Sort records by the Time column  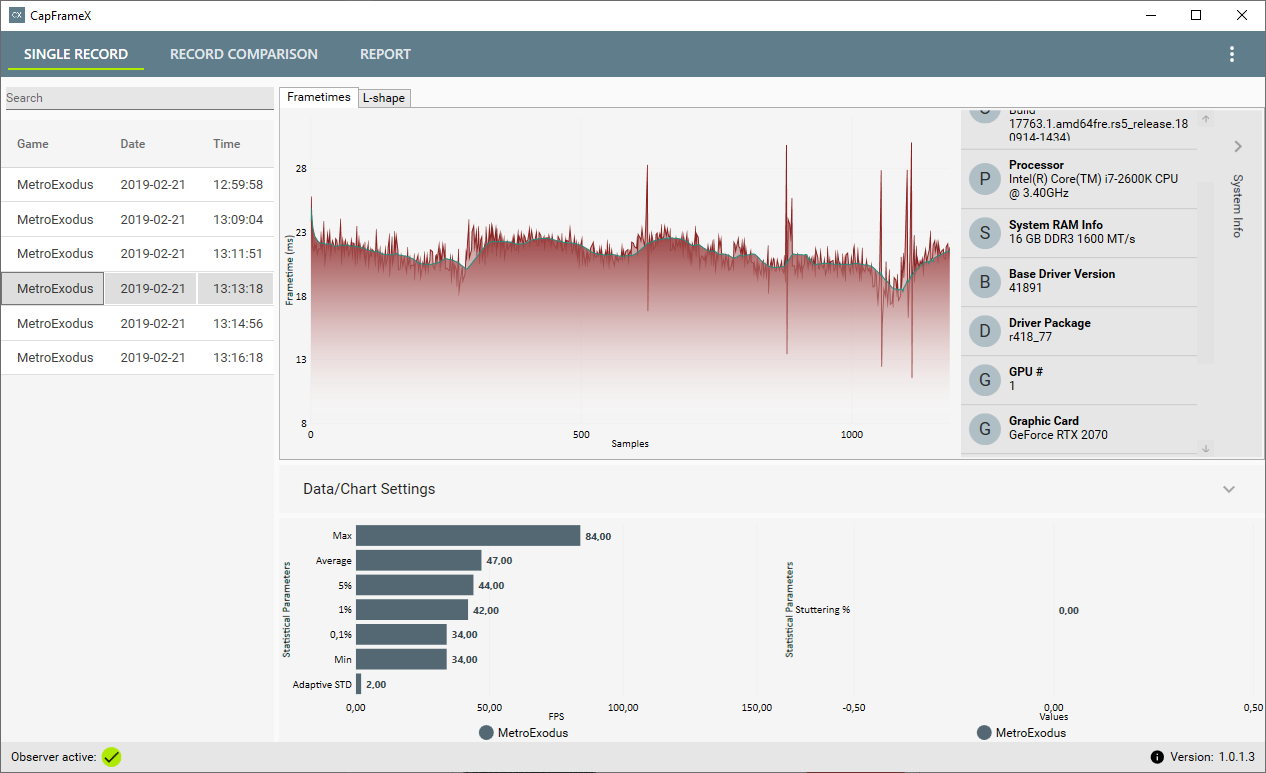(x=227, y=144)
